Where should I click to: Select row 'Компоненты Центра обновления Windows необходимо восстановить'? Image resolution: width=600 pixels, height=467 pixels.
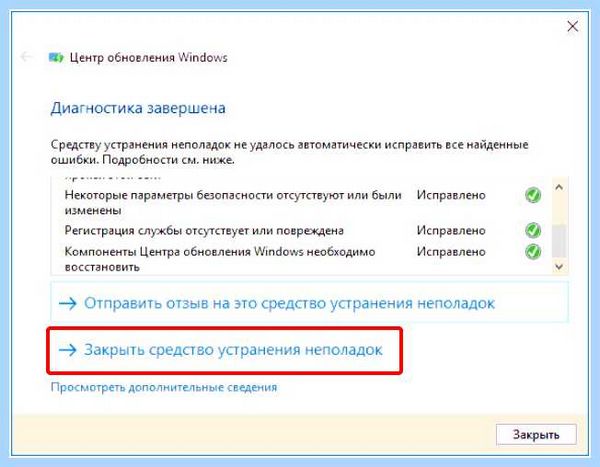click(x=302, y=259)
